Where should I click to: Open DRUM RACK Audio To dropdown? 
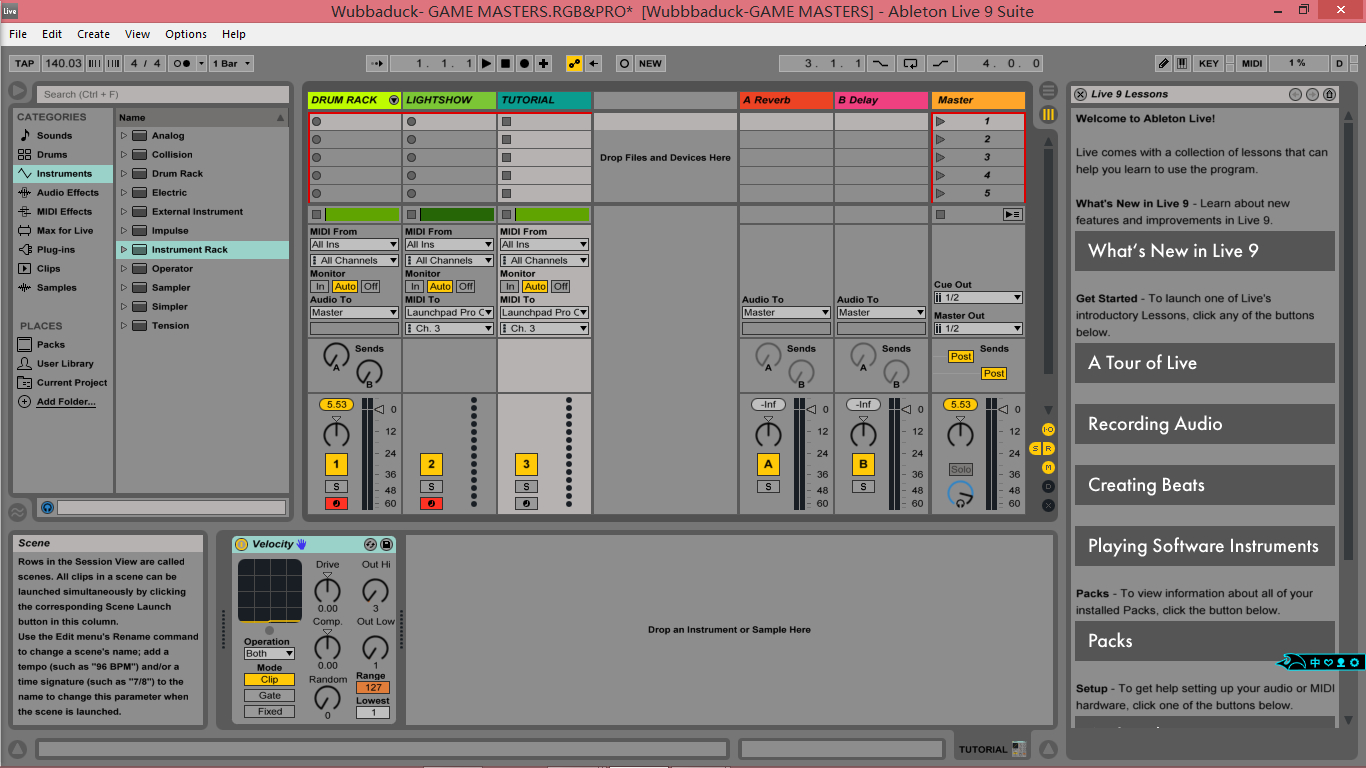tap(354, 313)
